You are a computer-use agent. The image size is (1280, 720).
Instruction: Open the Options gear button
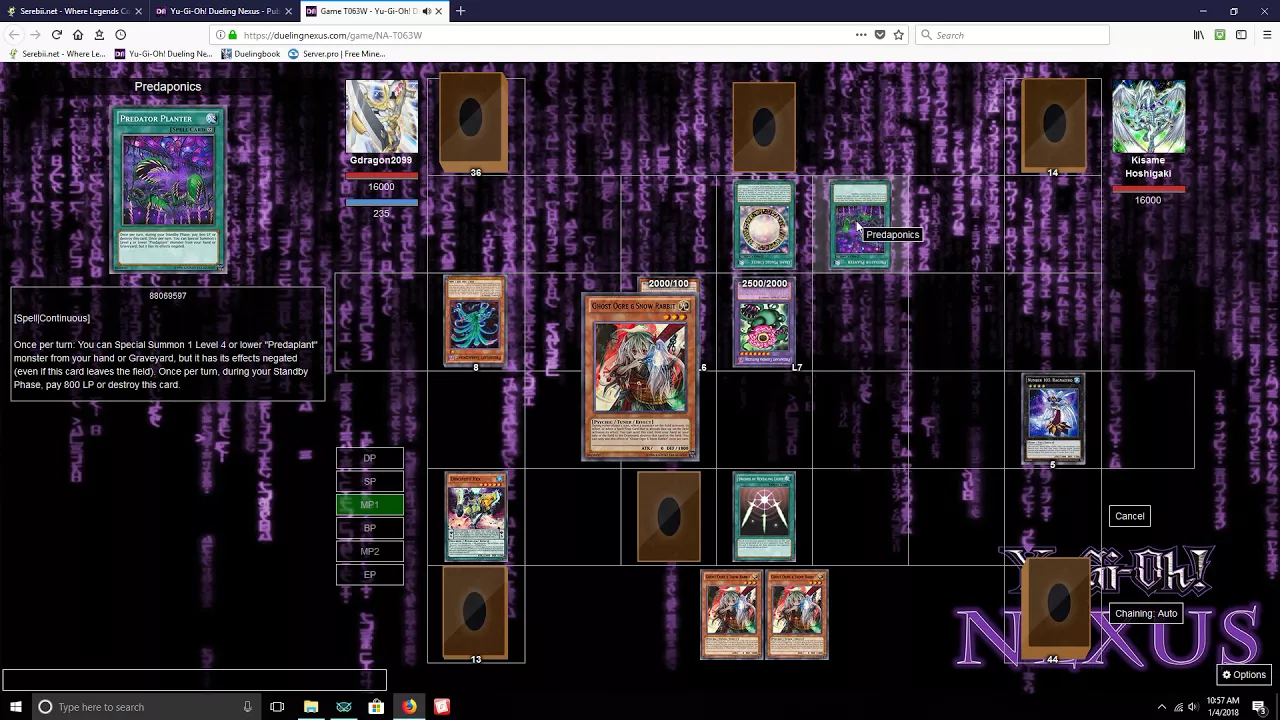[1244, 675]
